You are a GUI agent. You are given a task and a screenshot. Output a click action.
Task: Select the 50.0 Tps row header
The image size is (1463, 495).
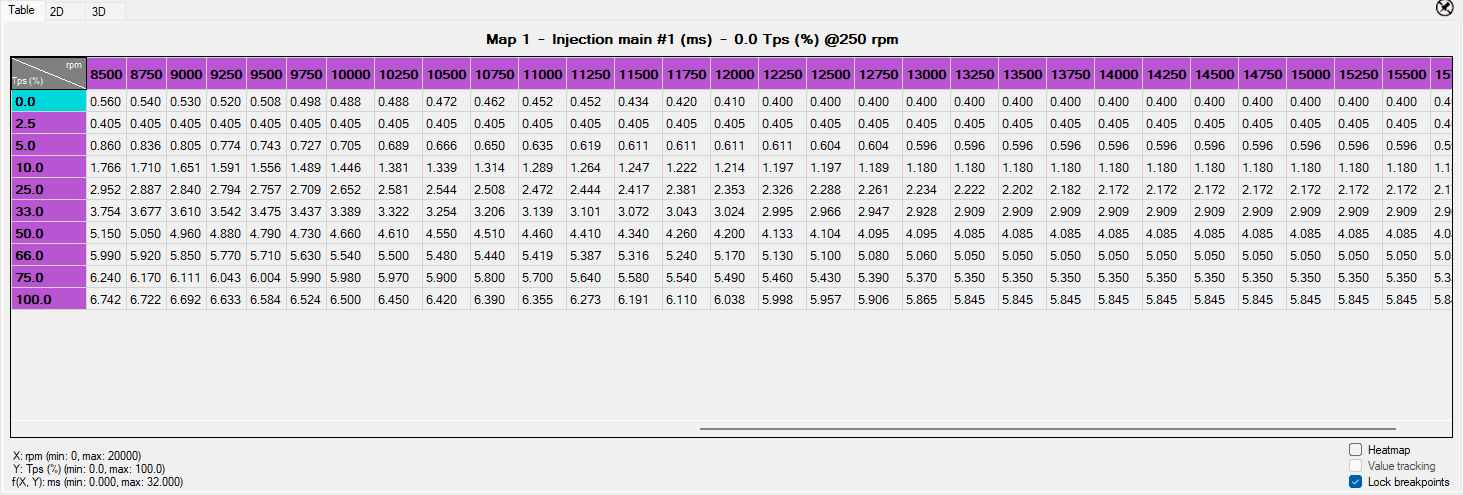(48, 233)
